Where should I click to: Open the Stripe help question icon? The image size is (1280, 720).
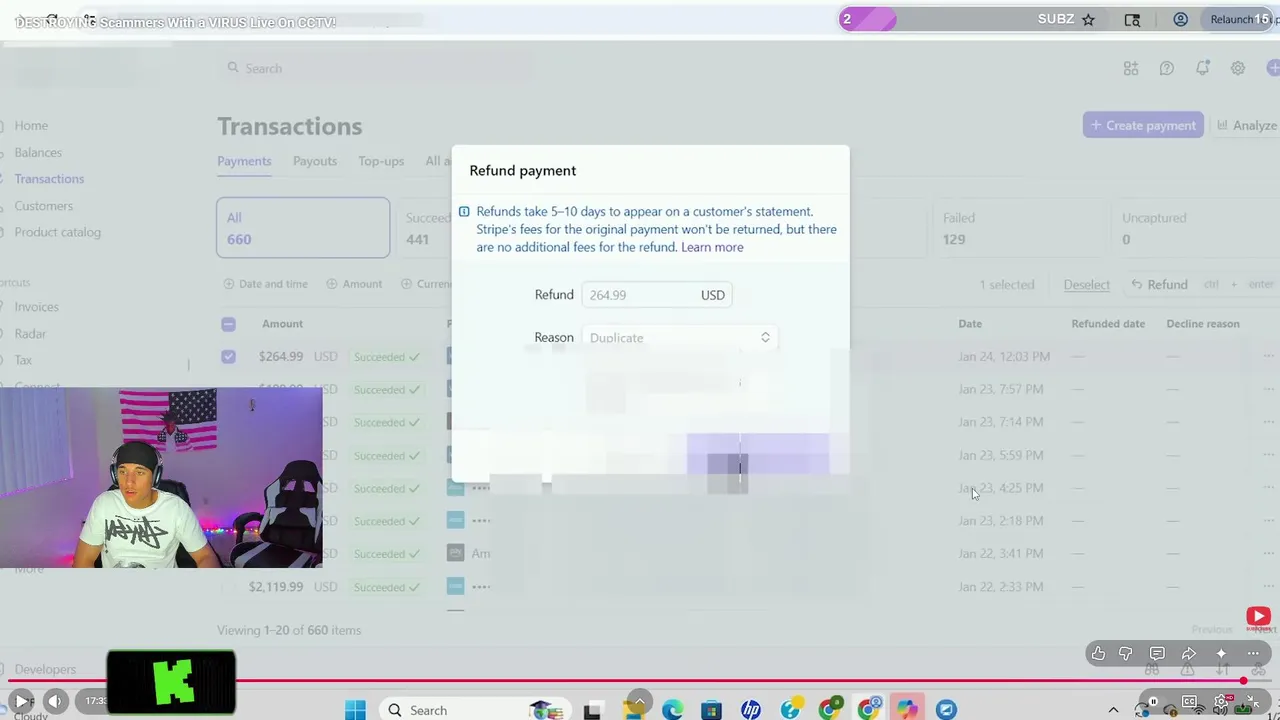tap(1166, 68)
